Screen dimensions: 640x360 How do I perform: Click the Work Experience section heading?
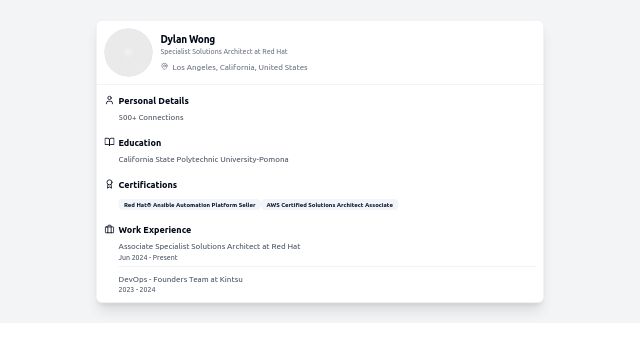pyautogui.click(x=155, y=230)
